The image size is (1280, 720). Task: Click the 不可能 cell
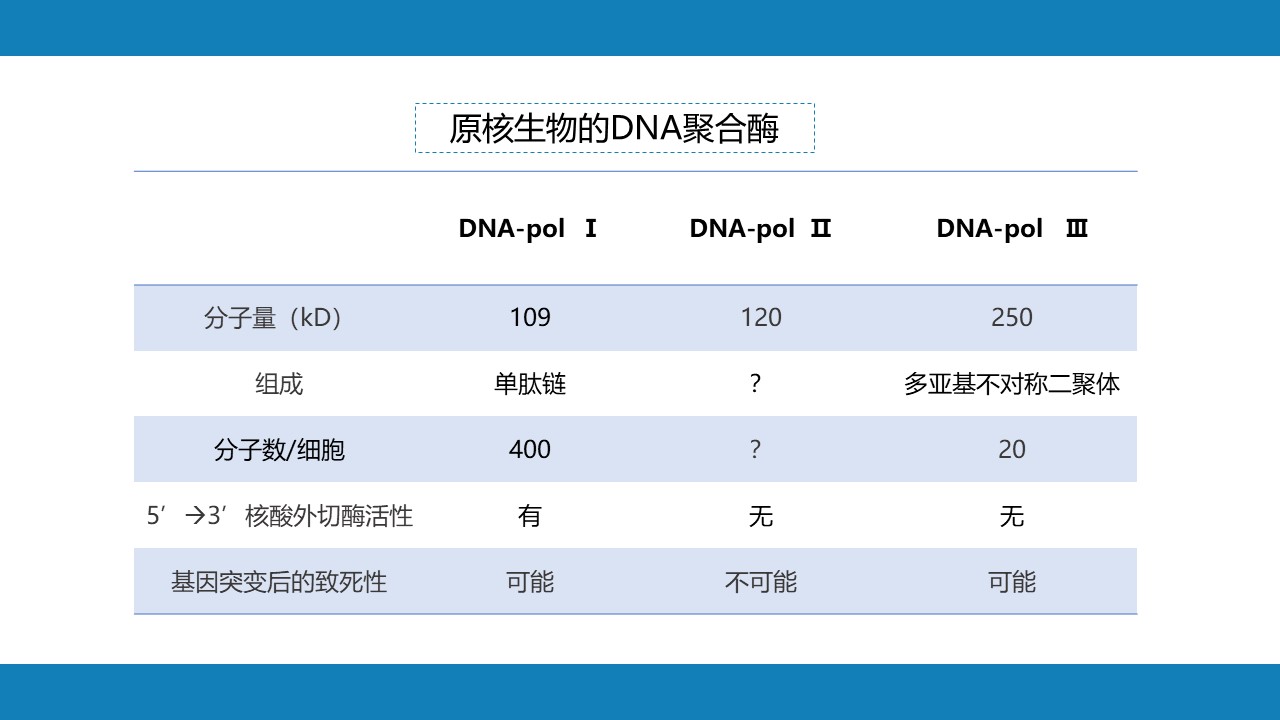tap(761, 582)
